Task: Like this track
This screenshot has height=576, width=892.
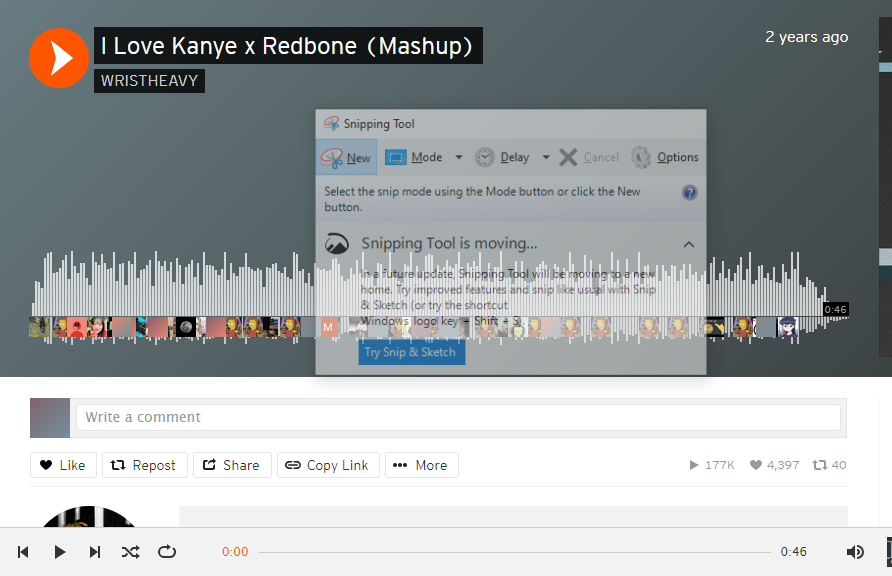Action: 63,465
